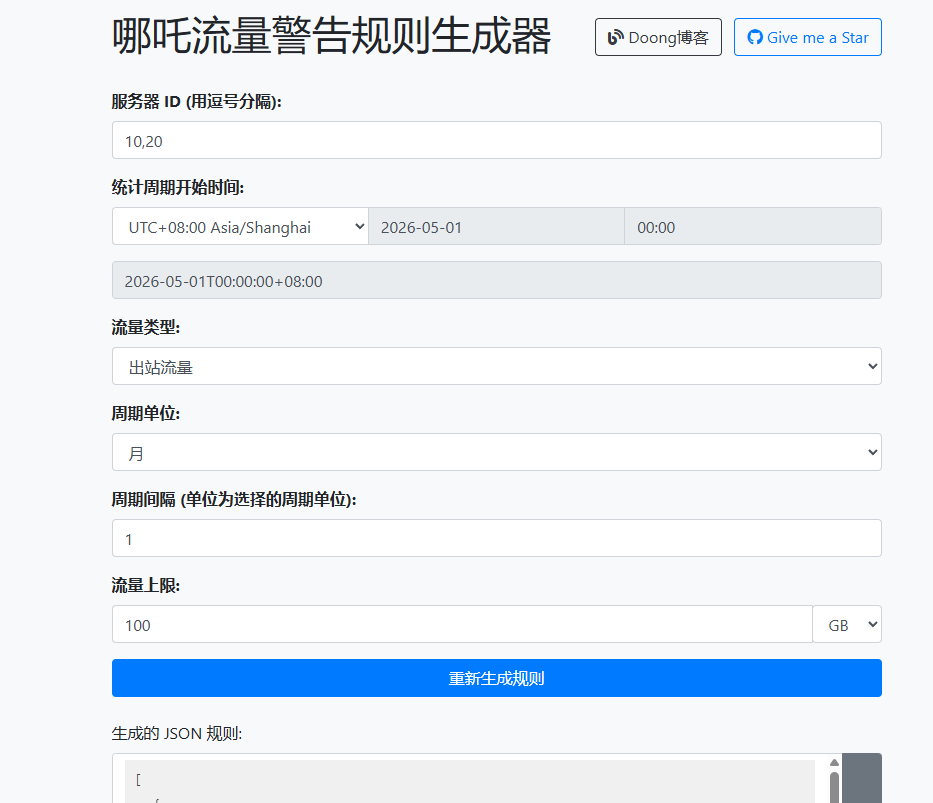The image size is (933, 803).
Task: Click the gray button right of JSON output
Action: pos(862,778)
